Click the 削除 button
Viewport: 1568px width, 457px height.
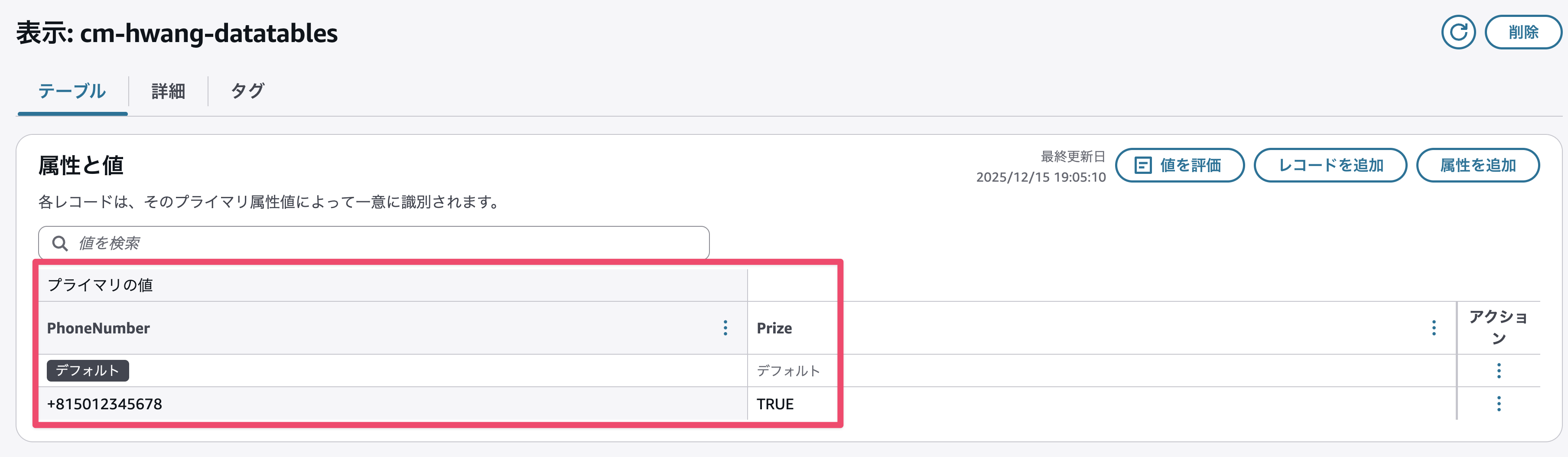pos(1523,32)
